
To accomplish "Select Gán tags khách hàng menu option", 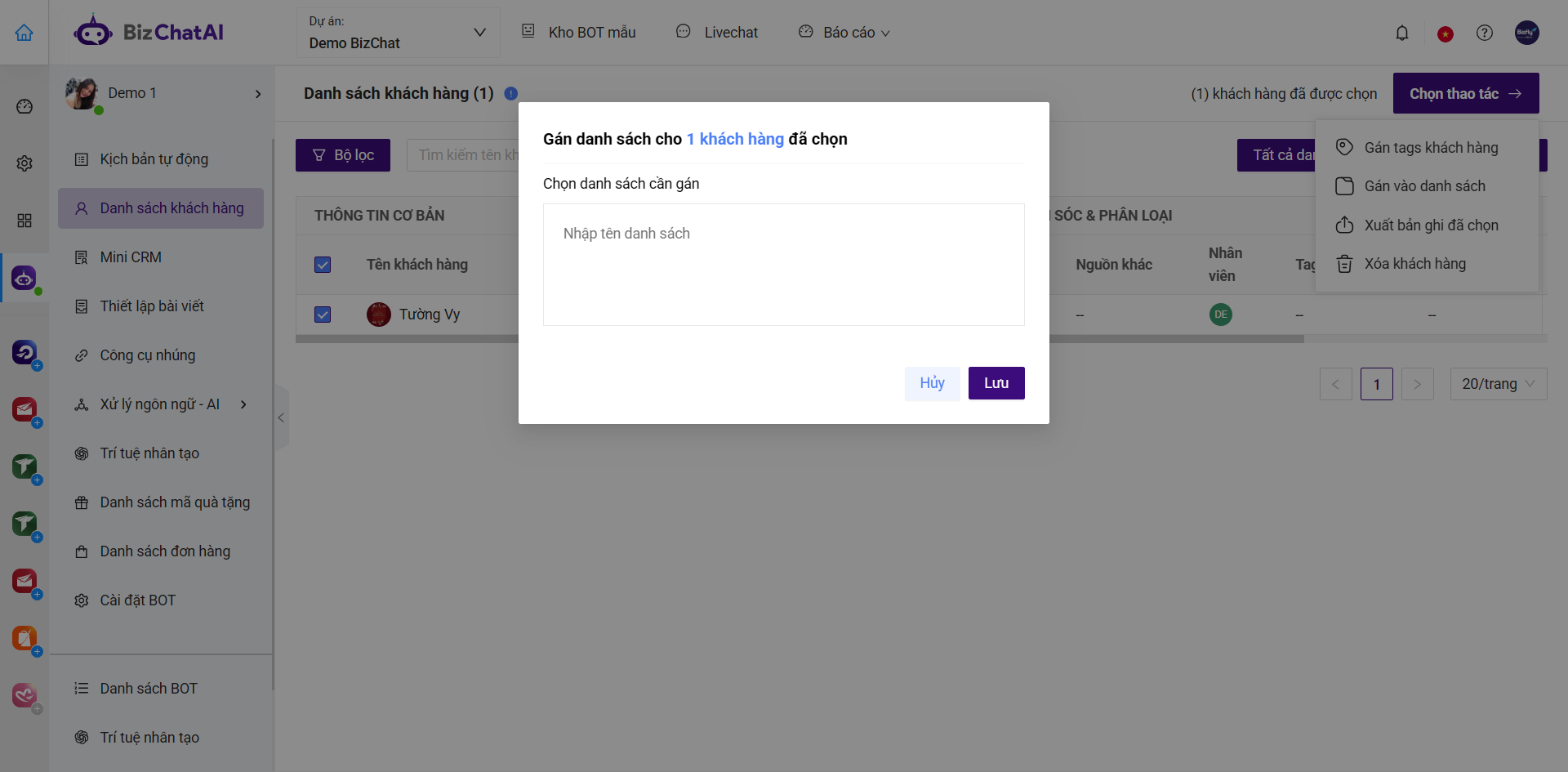I will 1430,148.
